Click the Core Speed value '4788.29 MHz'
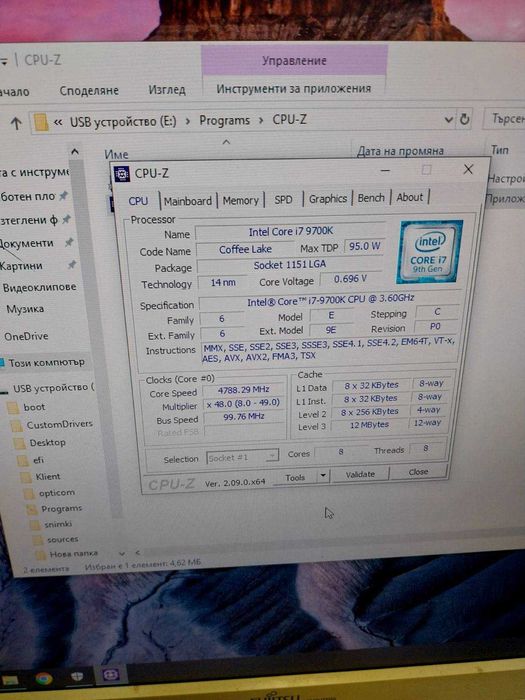The image size is (525, 700). pos(243,390)
